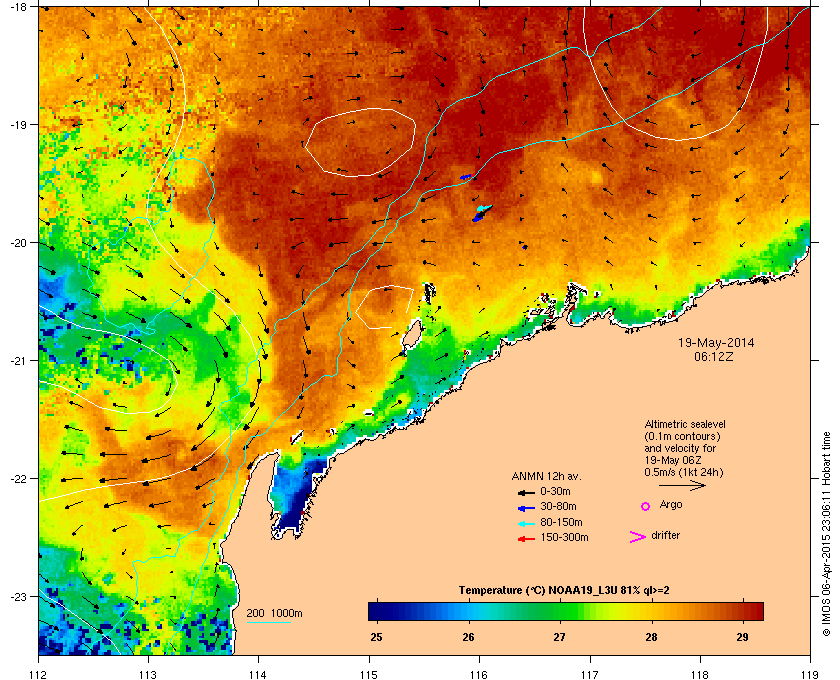
Task: Click latitude axis label -18
Action: pos(18,7)
